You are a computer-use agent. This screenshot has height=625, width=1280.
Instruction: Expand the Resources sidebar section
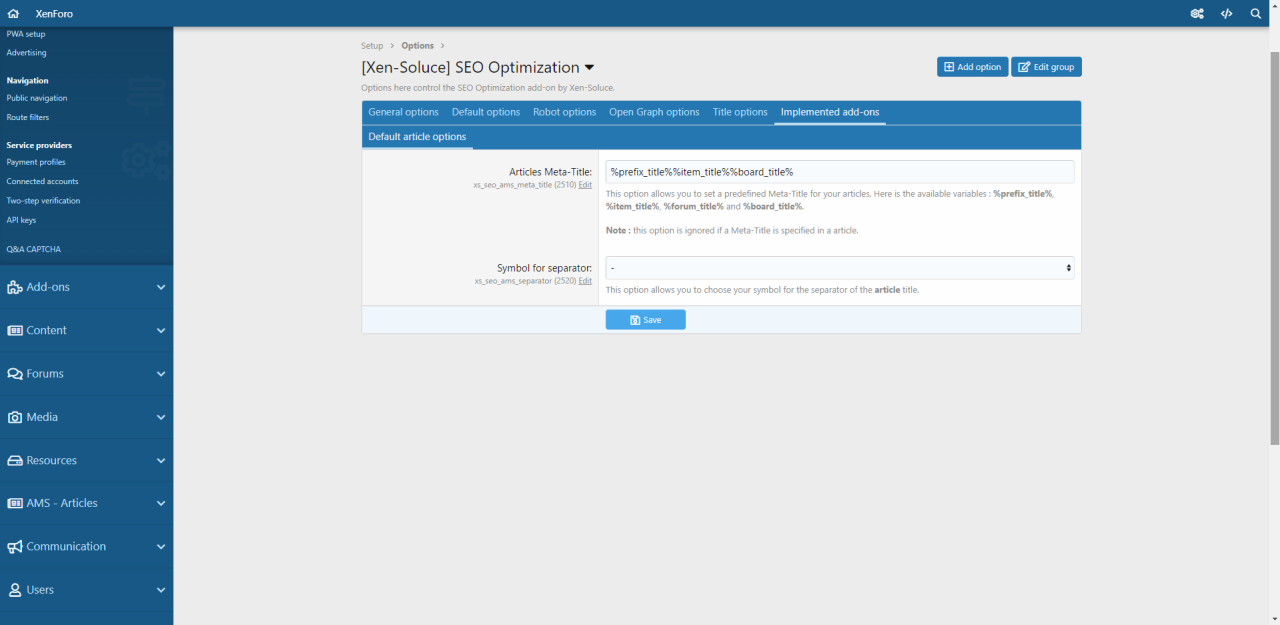pyautogui.click(x=160, y=461)
